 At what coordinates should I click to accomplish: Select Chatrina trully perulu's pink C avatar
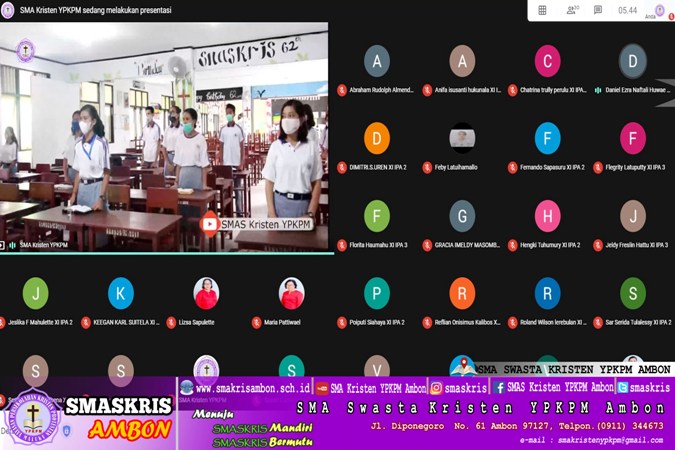click(547, 61)
